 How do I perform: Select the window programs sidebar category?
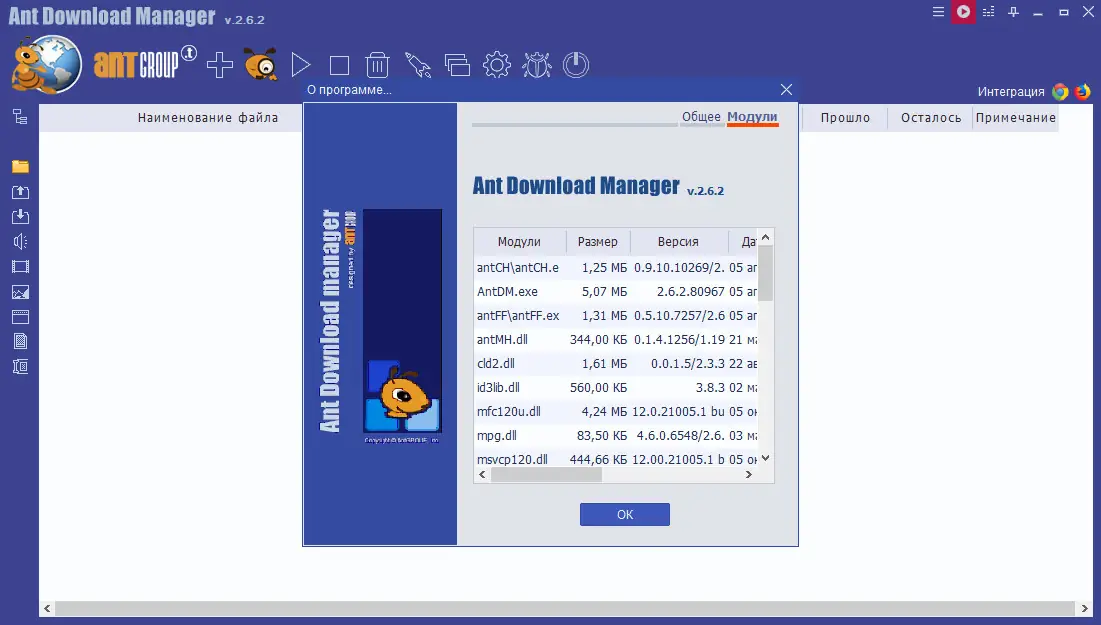(20, 317)
